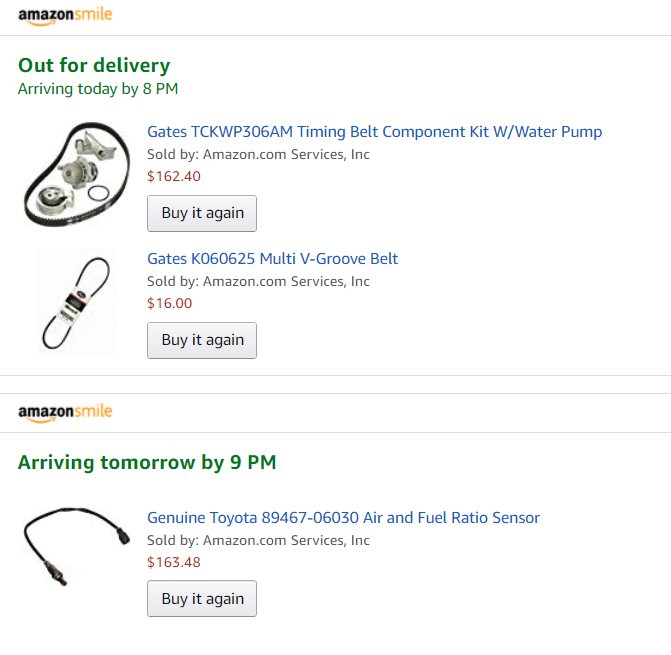Image resolution: width=671 pixels, height=655 pixels.
Task: Click the Out for delivery heading
Action: click(x=94, y=65)
